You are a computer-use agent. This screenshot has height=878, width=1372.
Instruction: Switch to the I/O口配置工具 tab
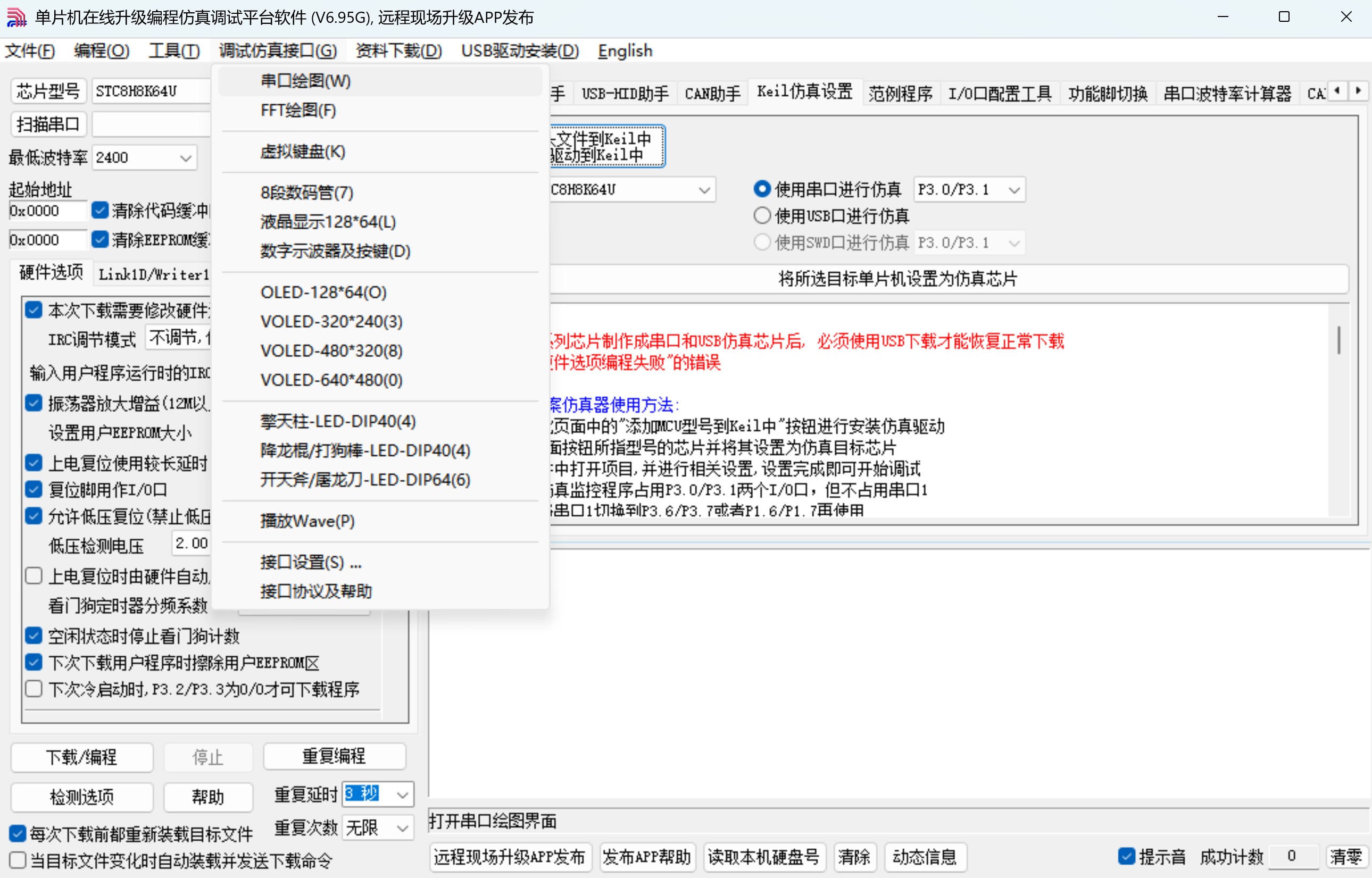click(x=1000, y=94)
